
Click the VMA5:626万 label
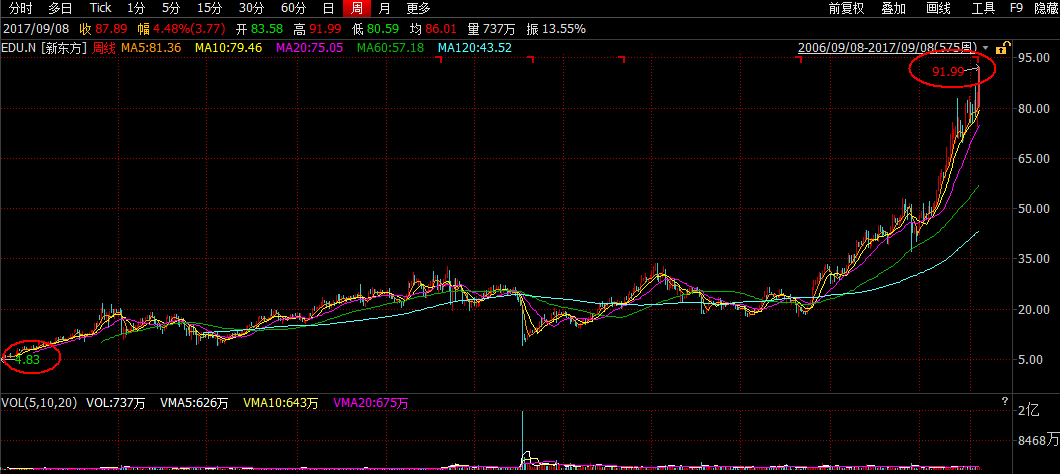[x=194, y=403]
